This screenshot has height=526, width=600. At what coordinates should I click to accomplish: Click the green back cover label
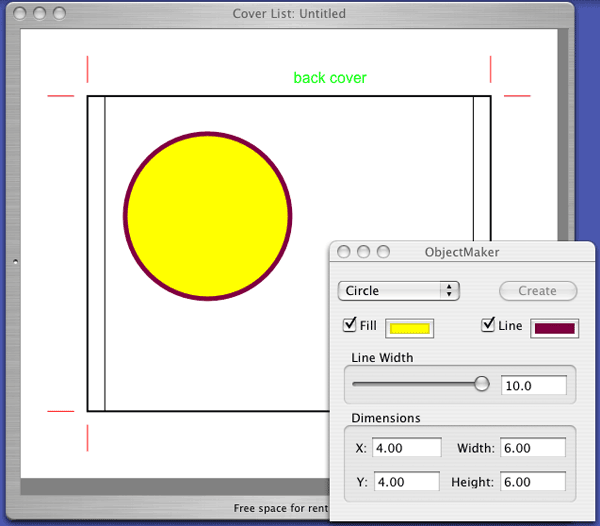330,78
